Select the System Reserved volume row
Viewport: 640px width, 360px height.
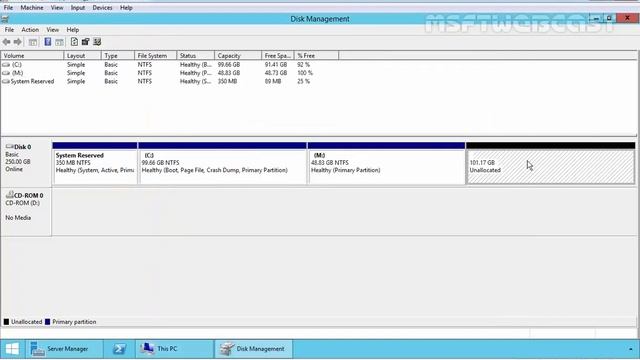pyautogui.click(x=170, y=82)
